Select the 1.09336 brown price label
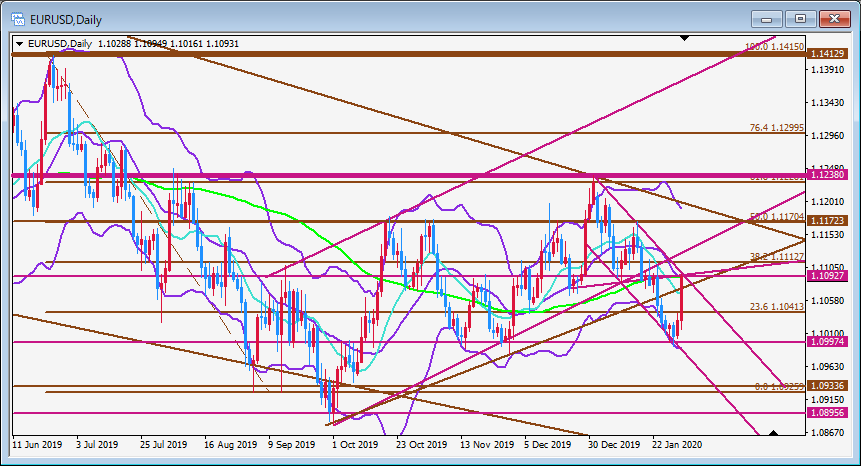Screen dimensions: 861x466 [827, 385]
